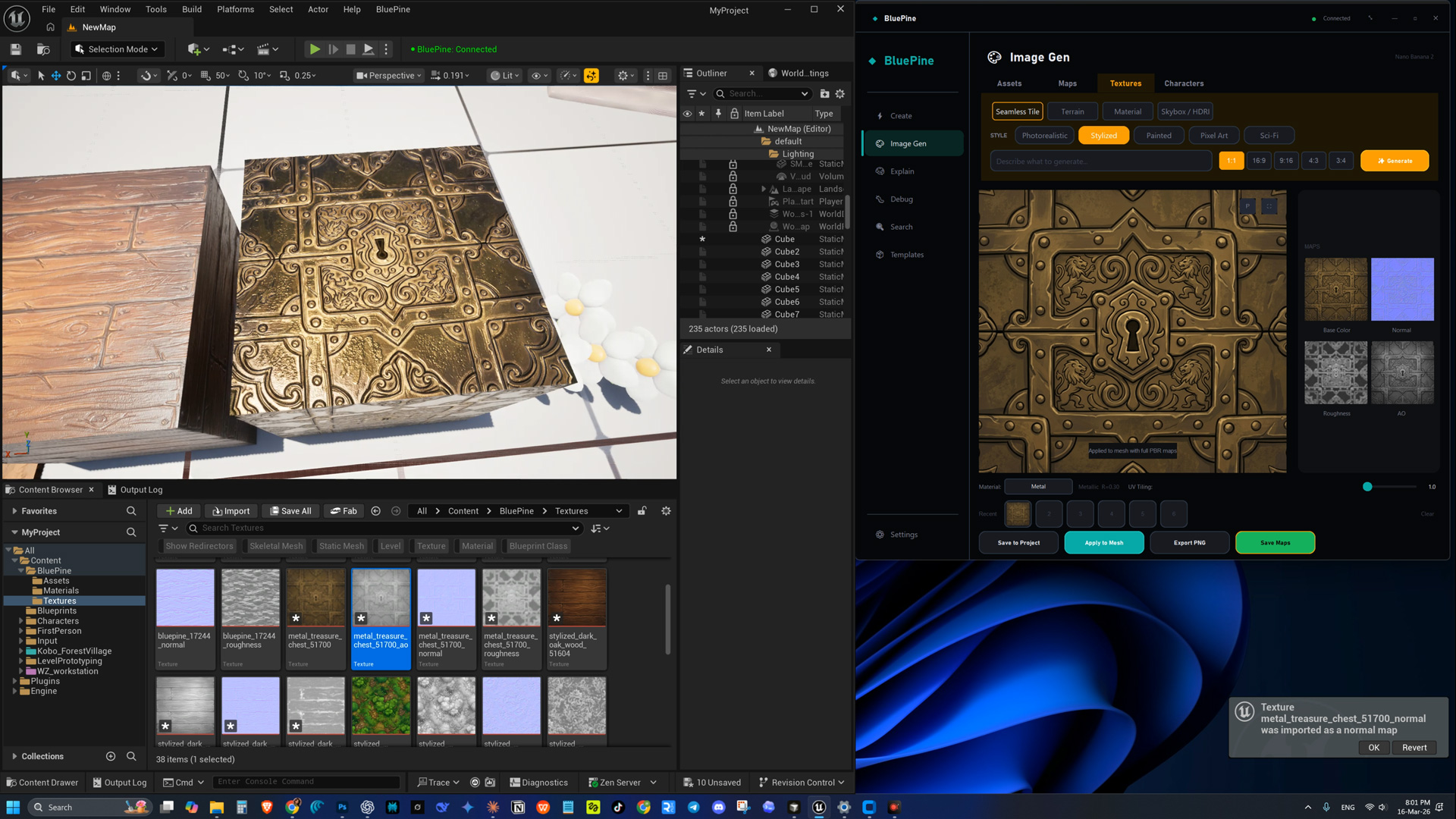Choose the 16:9 aspect ratio
The height and width of the screenshot is (819, 1456).
tap(1259, 161)
